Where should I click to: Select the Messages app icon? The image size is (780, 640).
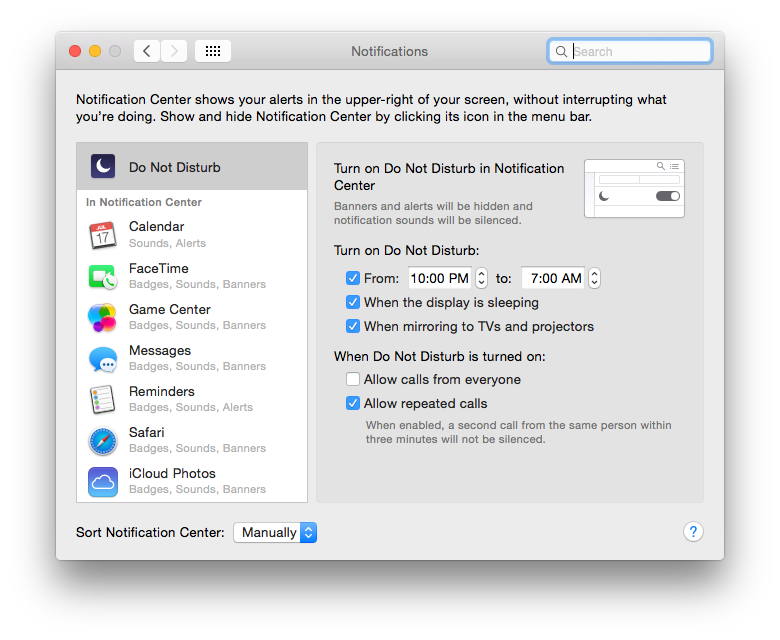point(103,359)
